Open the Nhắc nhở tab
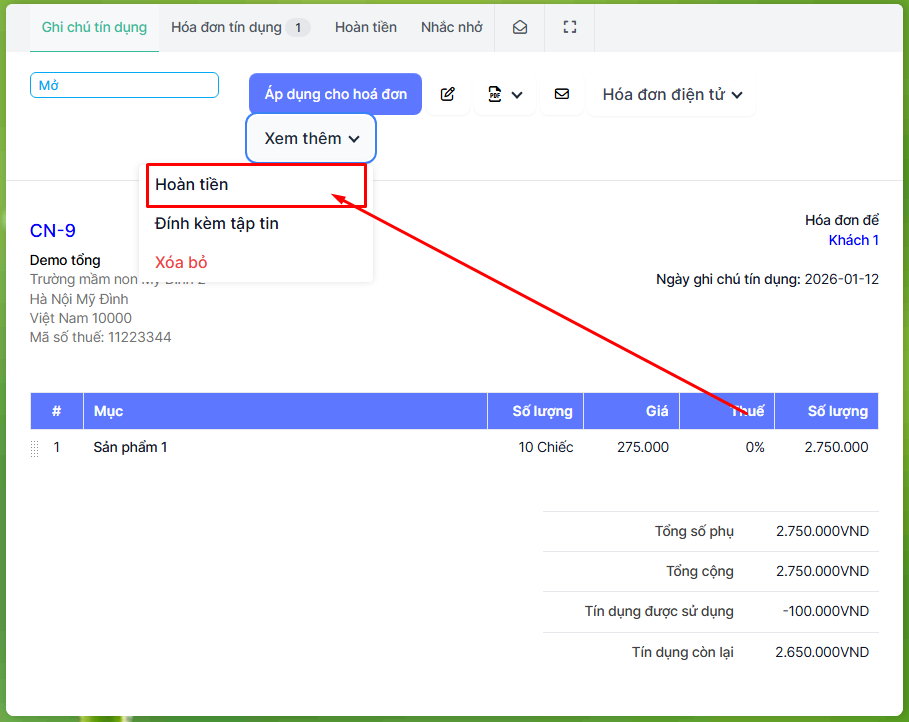 tap(451, 27)
